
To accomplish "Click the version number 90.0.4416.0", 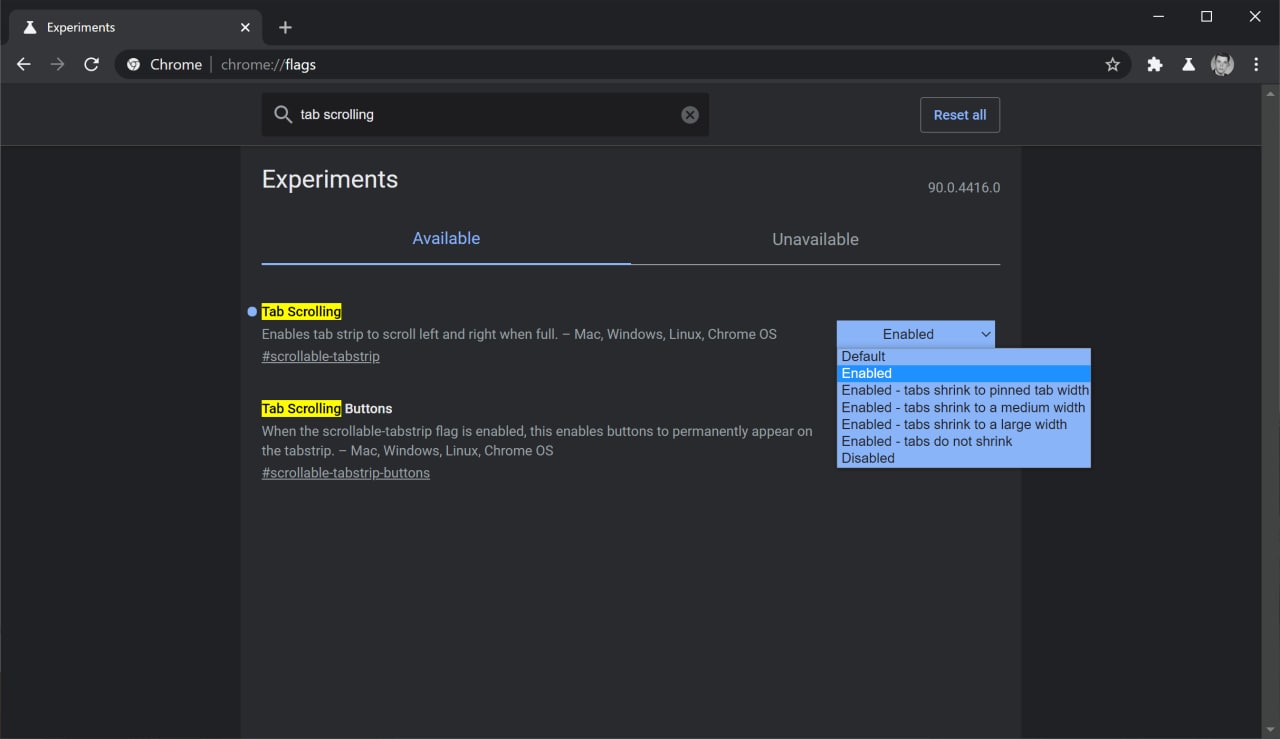I will tap(964, 187).
